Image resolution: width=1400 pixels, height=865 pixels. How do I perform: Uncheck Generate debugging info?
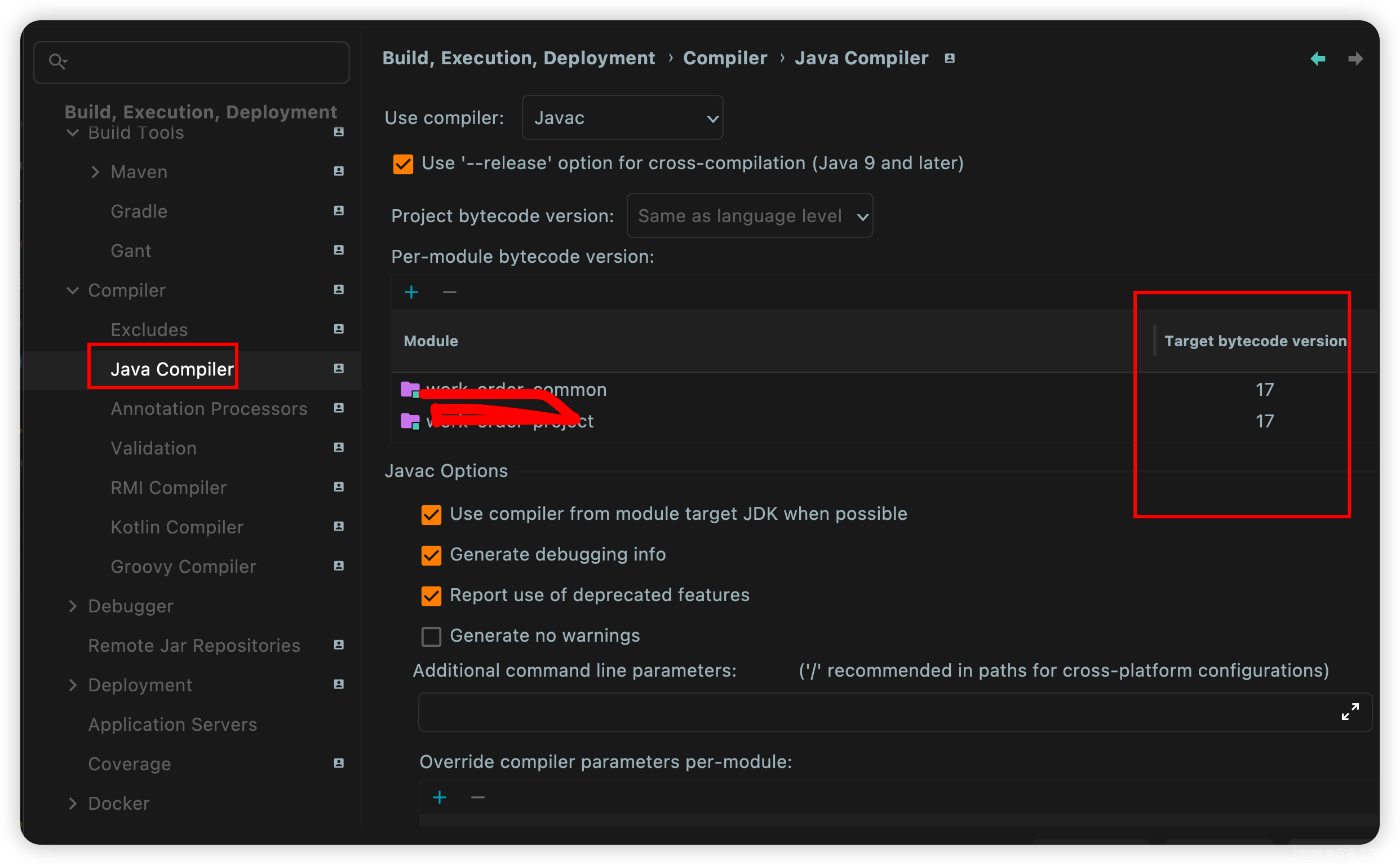[x=431, y=555]
